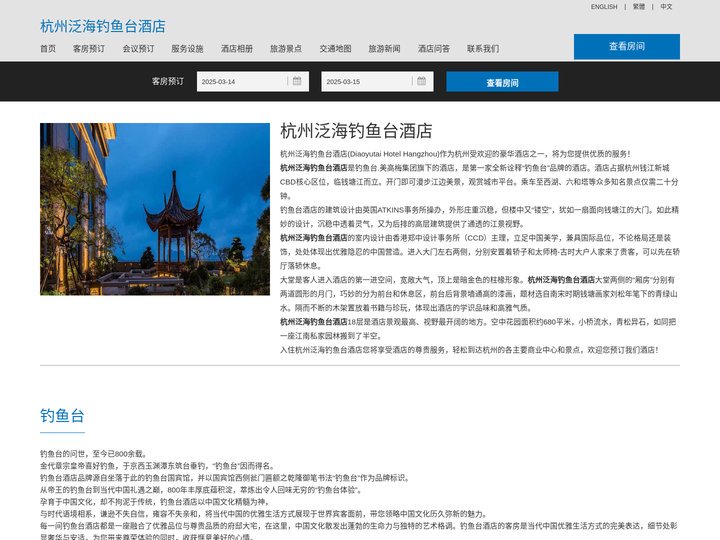
Task: Click first description line mentioning Diaoyutai Hotel Hangzhou
Action: (x=455, y=154)
